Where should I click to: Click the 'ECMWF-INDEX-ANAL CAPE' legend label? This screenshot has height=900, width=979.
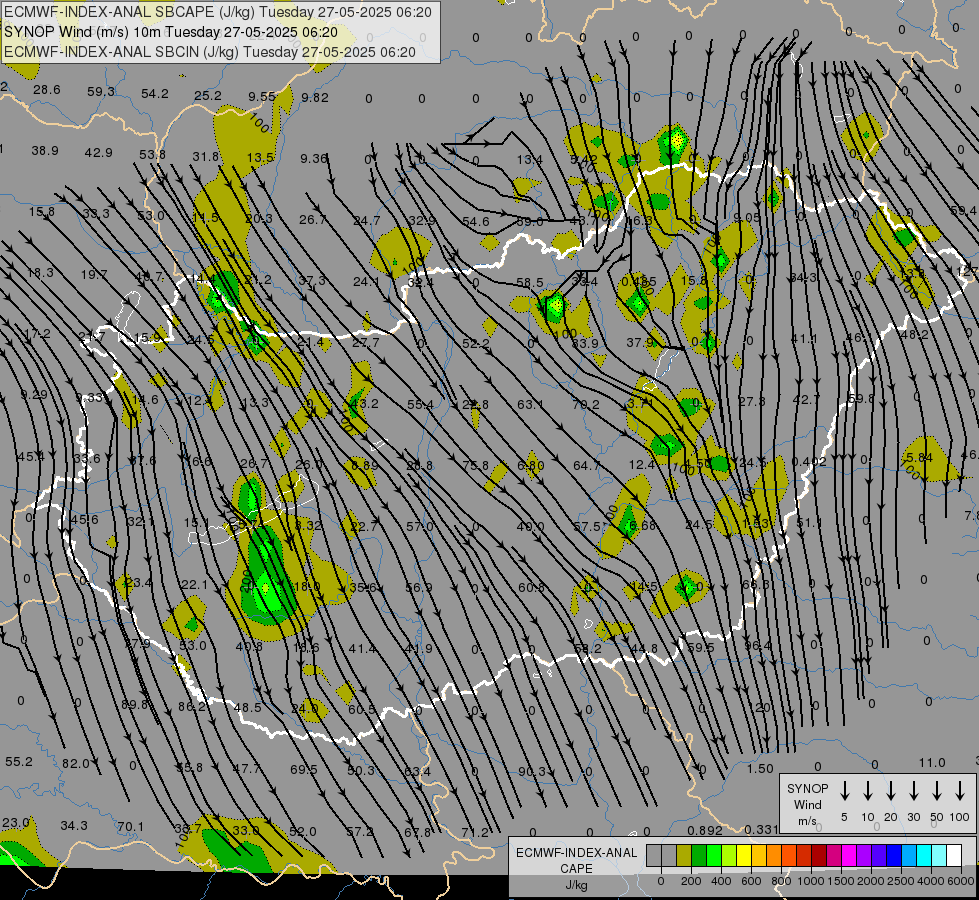click(576, 860)
